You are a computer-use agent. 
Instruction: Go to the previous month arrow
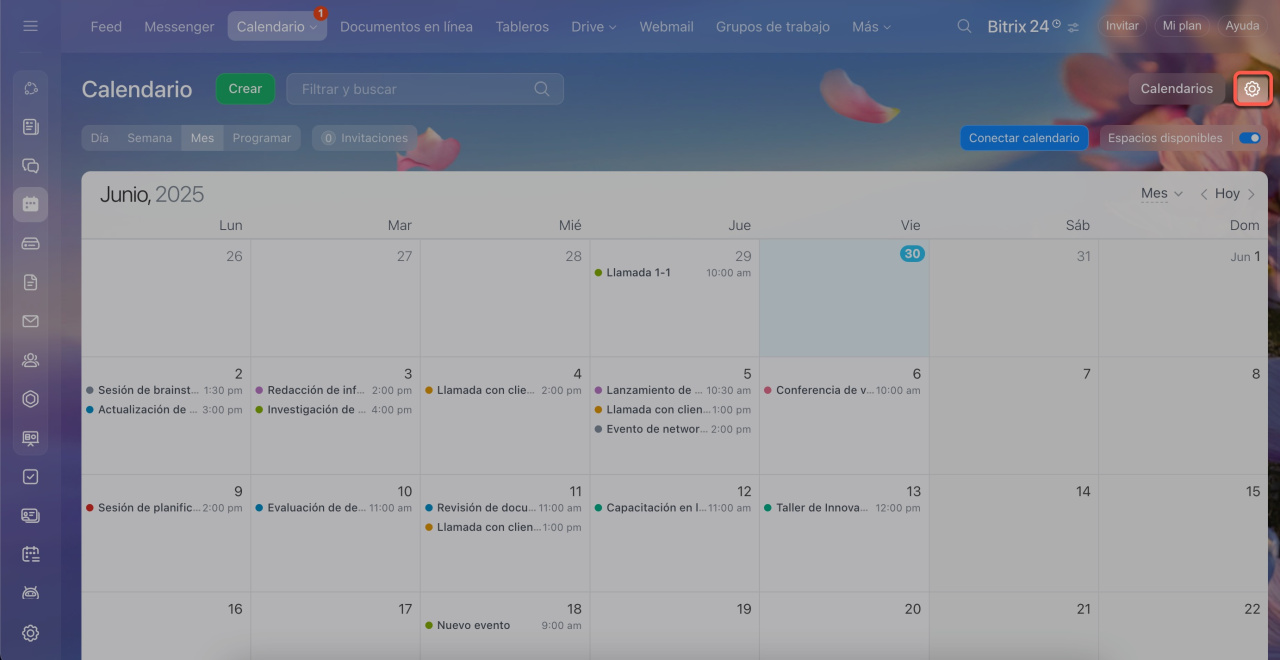tap(1204, 194)
